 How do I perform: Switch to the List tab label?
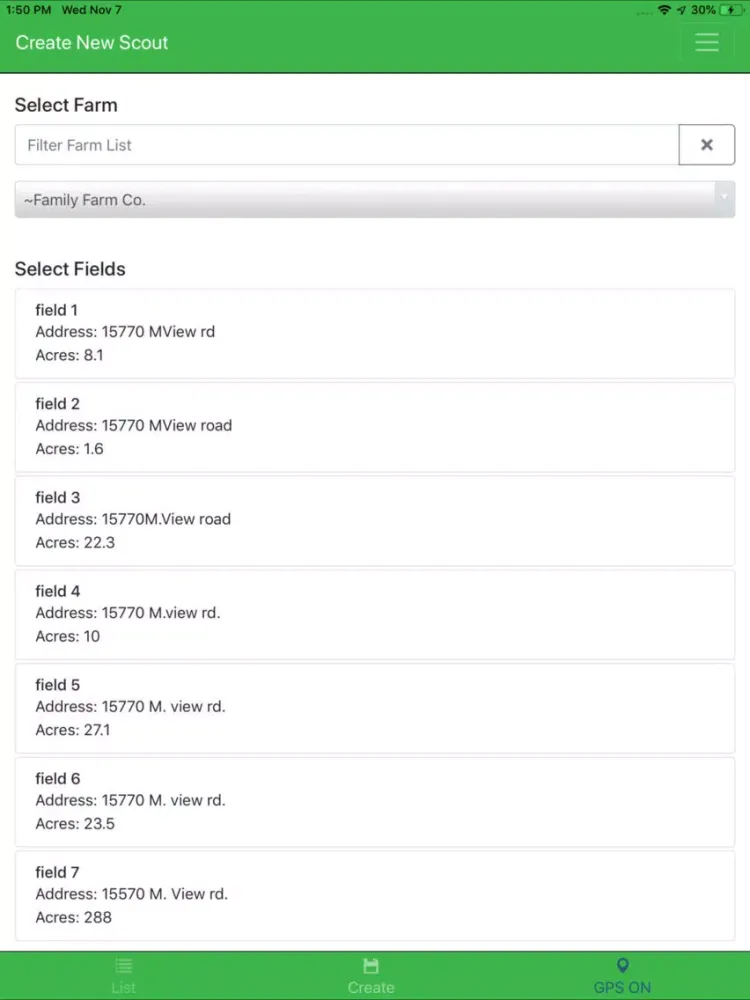coord(124,988)
